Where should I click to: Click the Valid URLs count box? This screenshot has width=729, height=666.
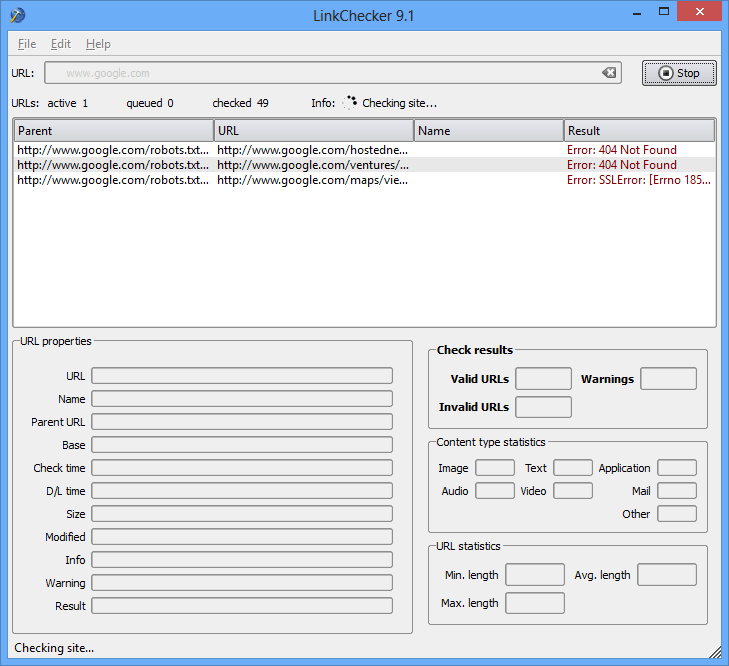pyautogui.click(x=543, y=379)
